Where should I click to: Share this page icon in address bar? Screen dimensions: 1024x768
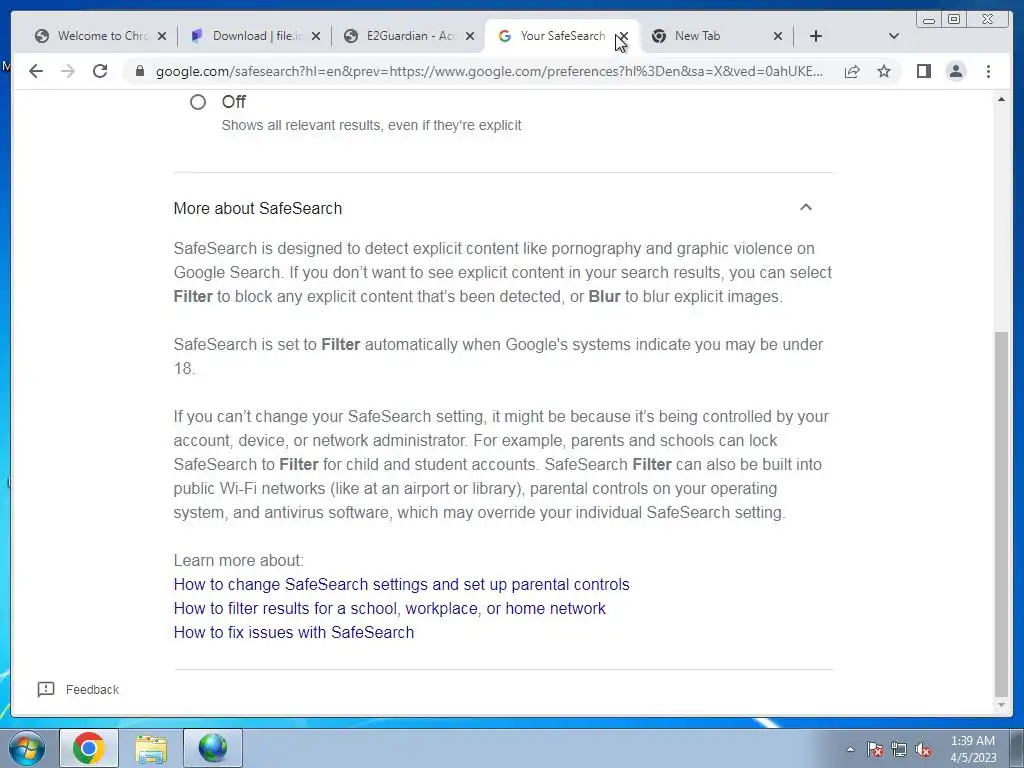pos(852,71)
